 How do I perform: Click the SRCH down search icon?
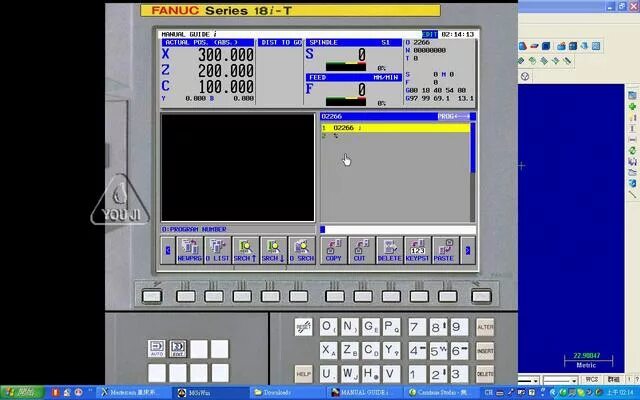point(273,250)
